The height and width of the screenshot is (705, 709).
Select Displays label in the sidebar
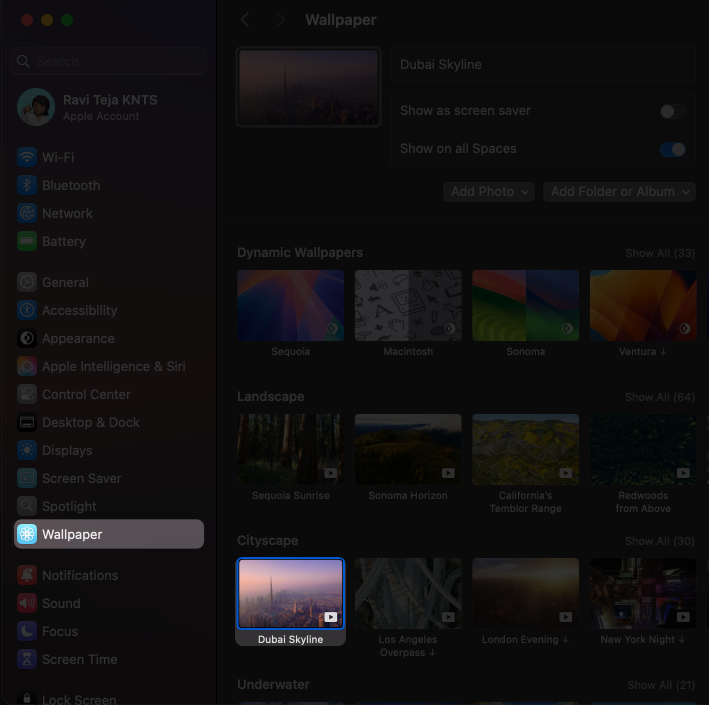[x=67, y=450]
